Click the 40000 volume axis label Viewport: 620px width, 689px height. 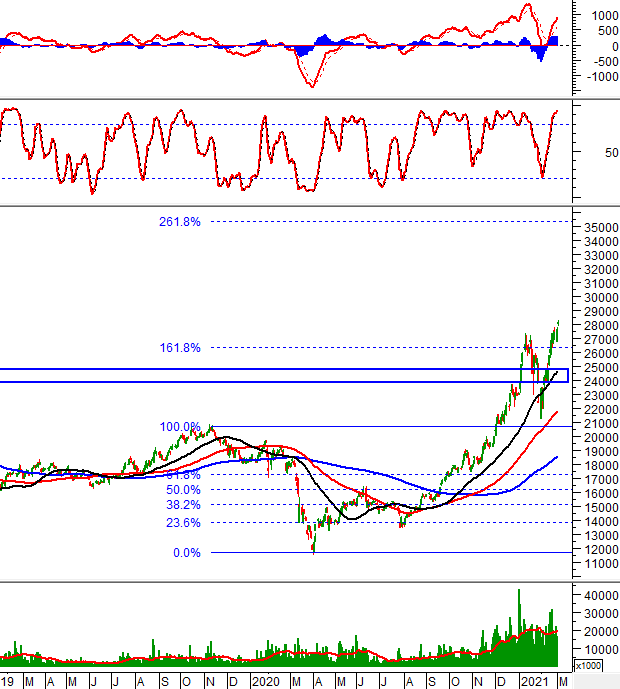click(596, 594)
